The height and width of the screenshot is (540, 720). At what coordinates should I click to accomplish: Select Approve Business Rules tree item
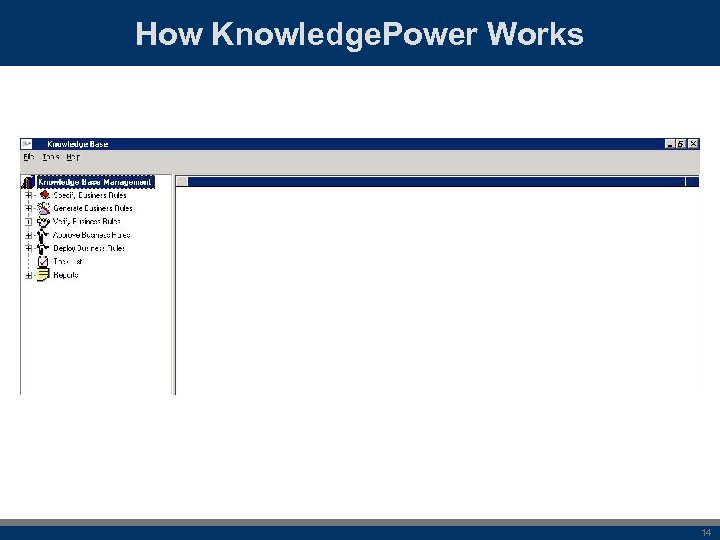click(91, 235)
